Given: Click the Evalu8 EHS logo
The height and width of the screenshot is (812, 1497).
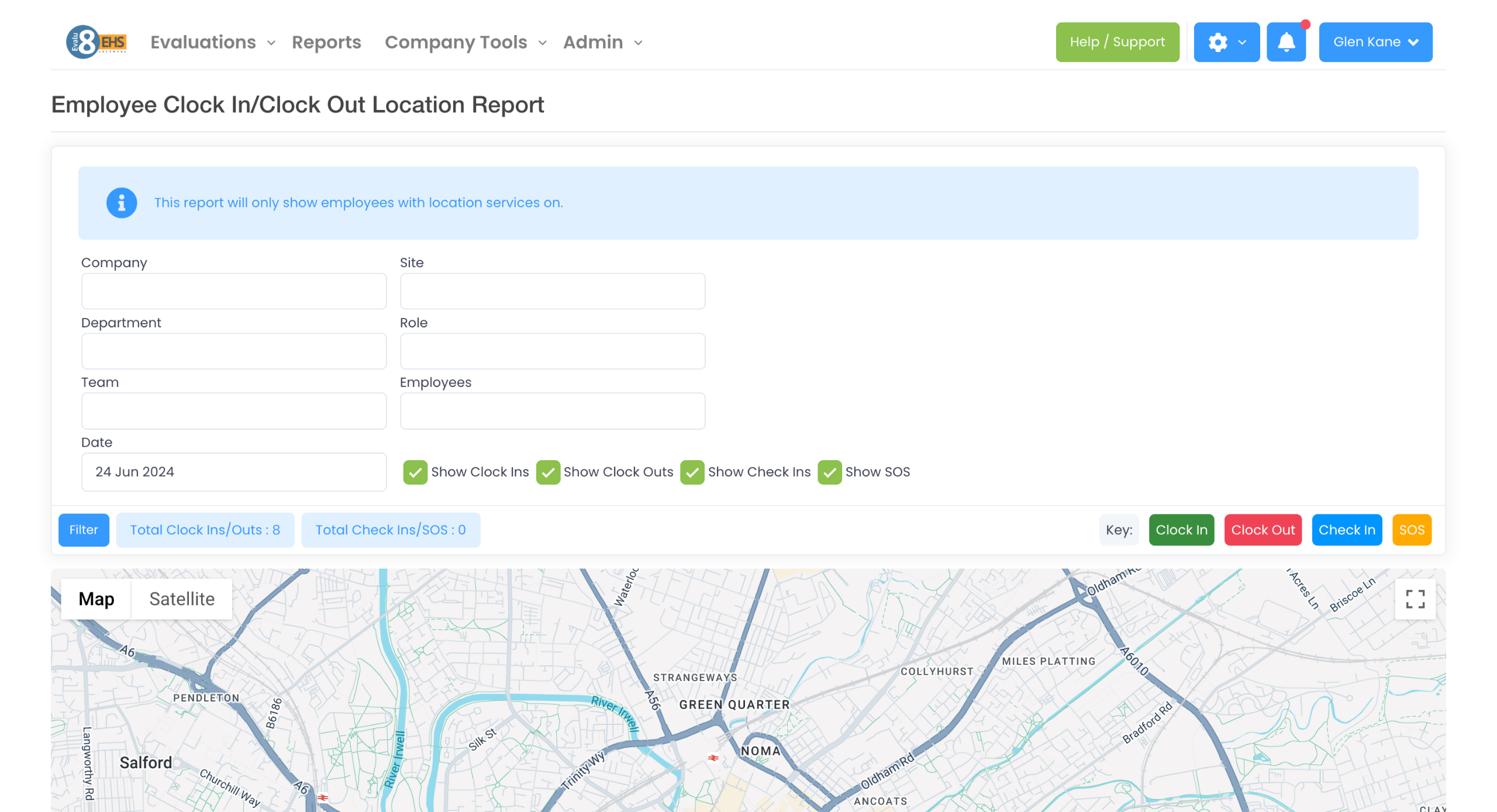Looking at the screenshot, I should [x=96, y=42].
